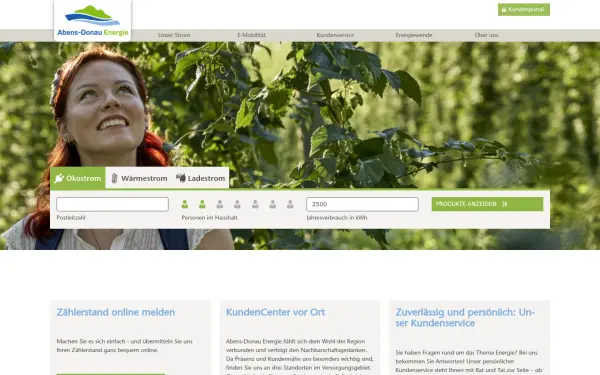
Task: Open the Über uns menu
Action: tap(486, 35)
